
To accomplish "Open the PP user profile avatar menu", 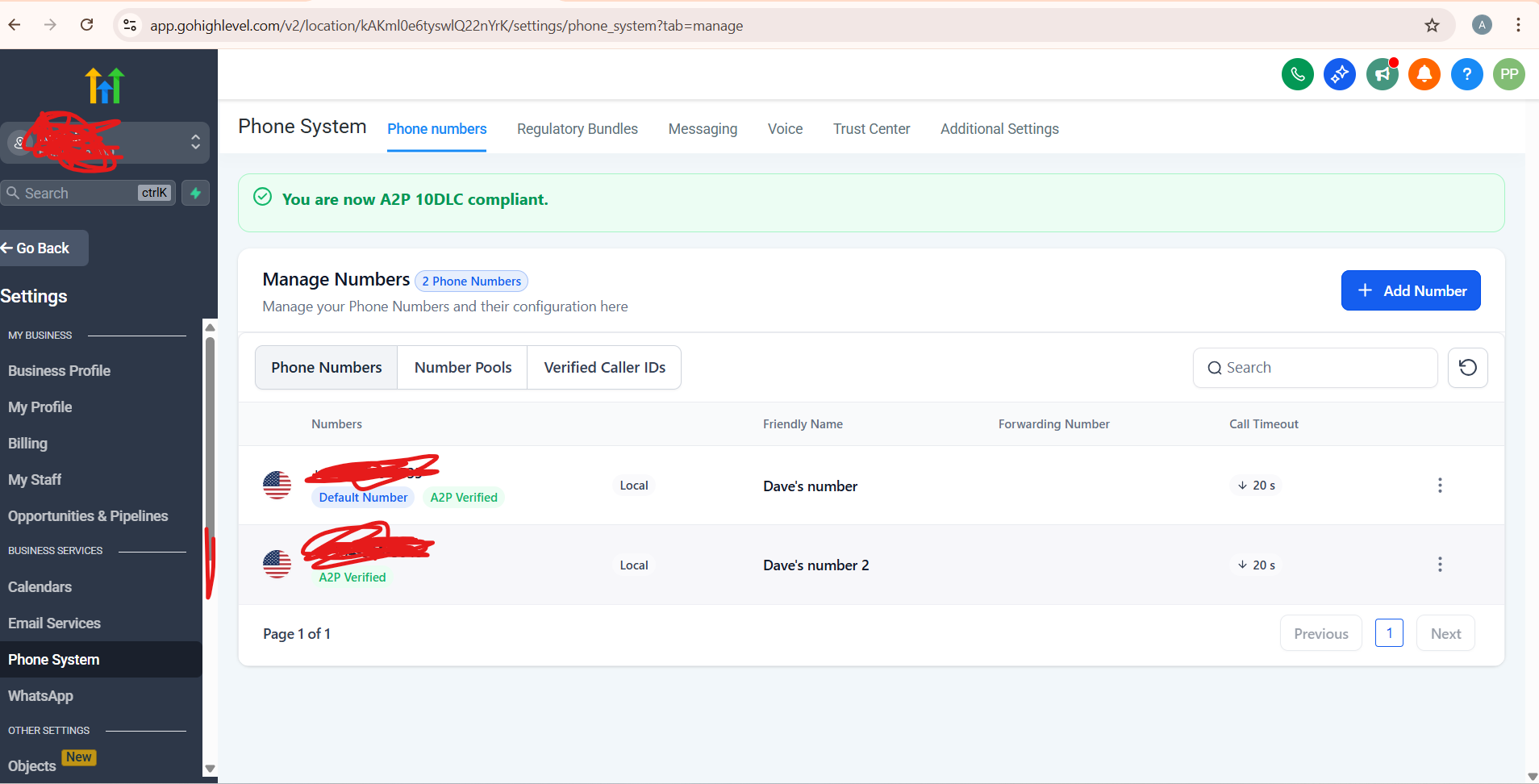I will 1508,75.
